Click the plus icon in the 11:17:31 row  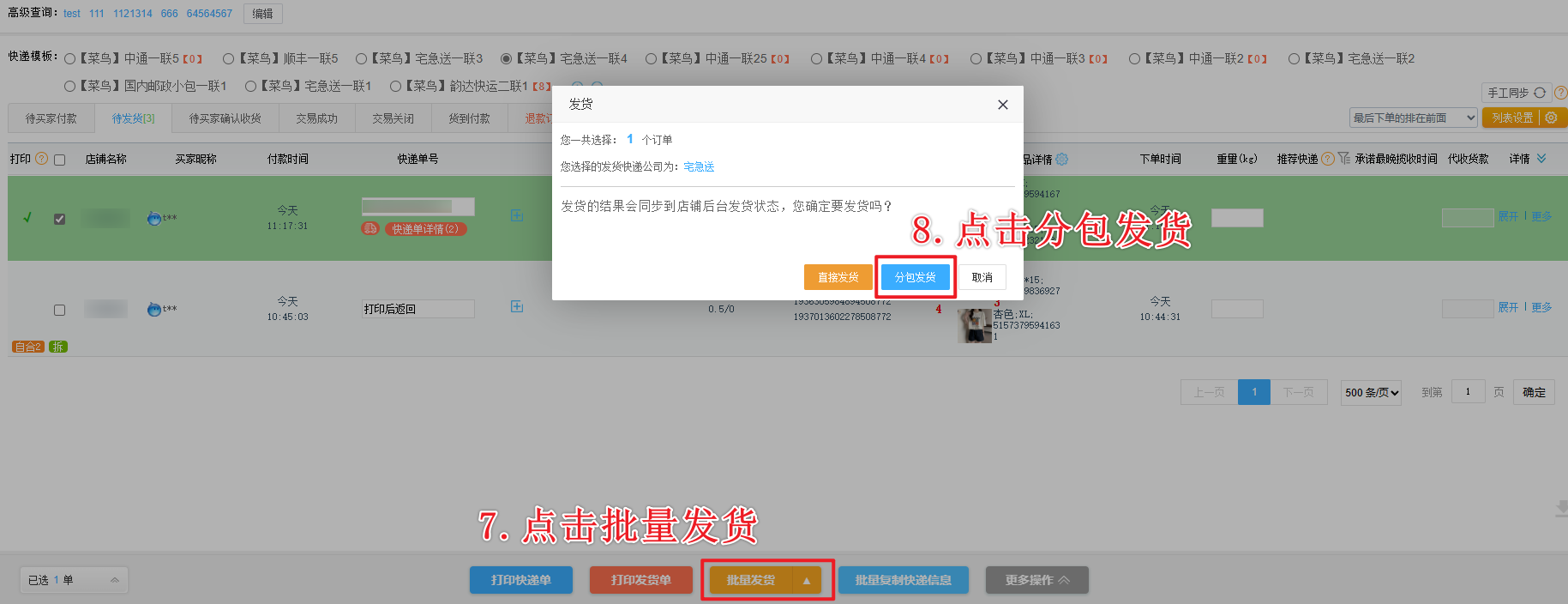pyautogui.click(x=517, y=215)
